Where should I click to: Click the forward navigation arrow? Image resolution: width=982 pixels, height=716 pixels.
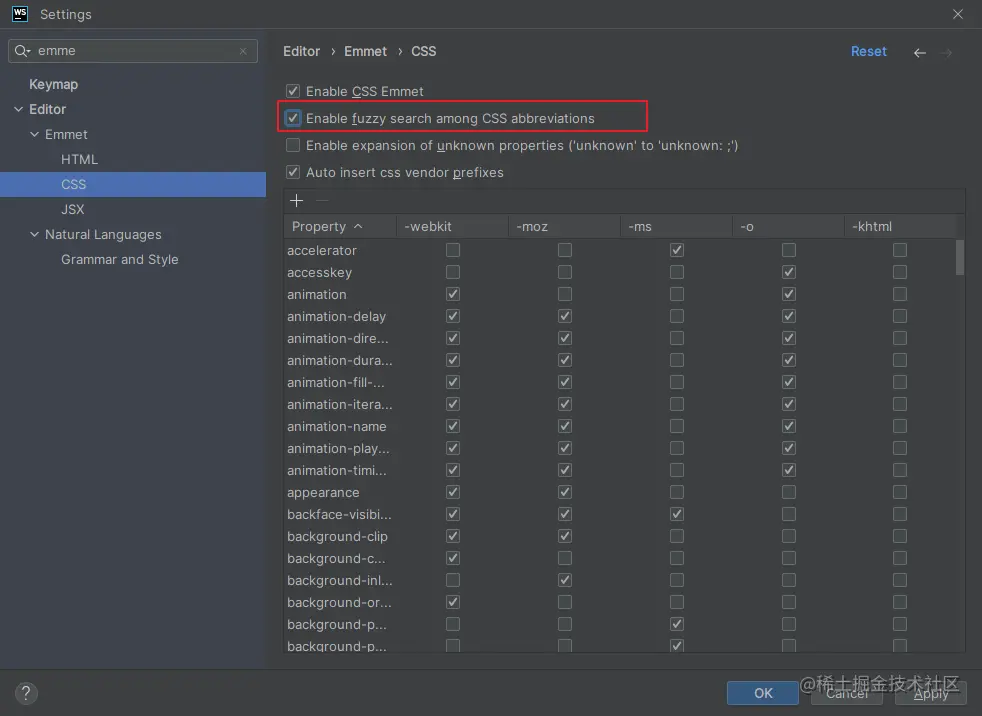coord(946,52)
